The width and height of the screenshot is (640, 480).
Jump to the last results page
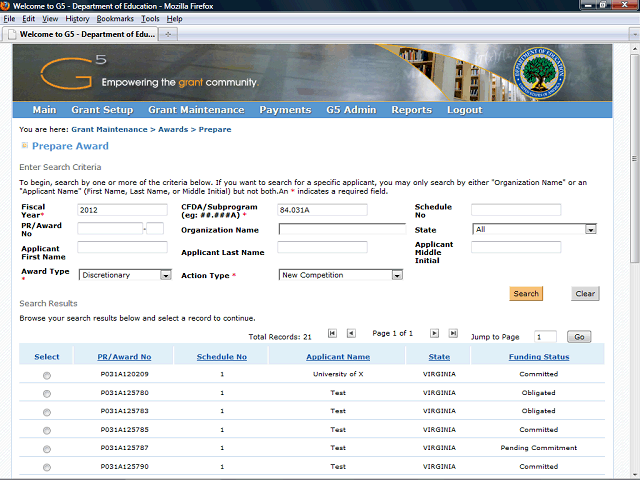(x=451, y=333)
